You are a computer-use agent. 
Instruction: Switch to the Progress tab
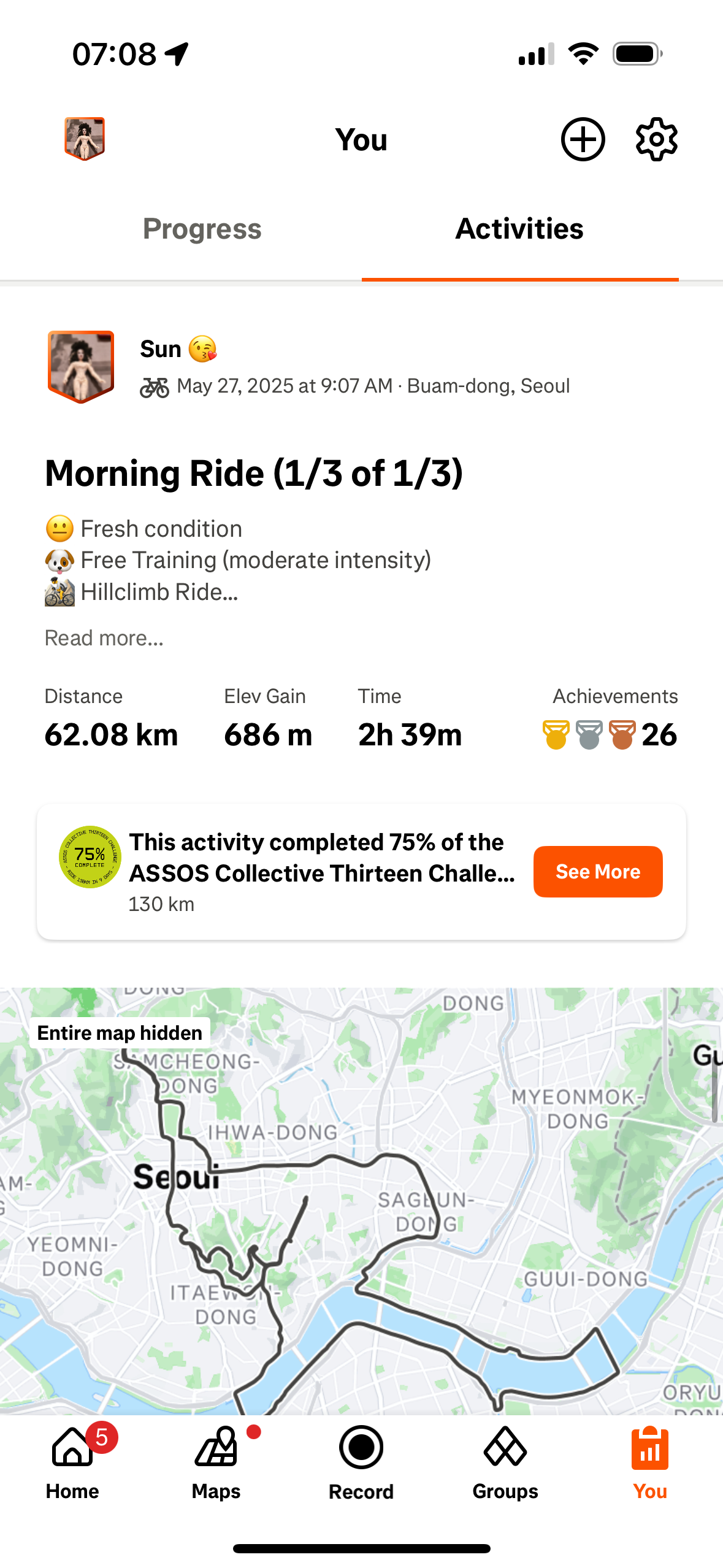click(x=202, y=229)
